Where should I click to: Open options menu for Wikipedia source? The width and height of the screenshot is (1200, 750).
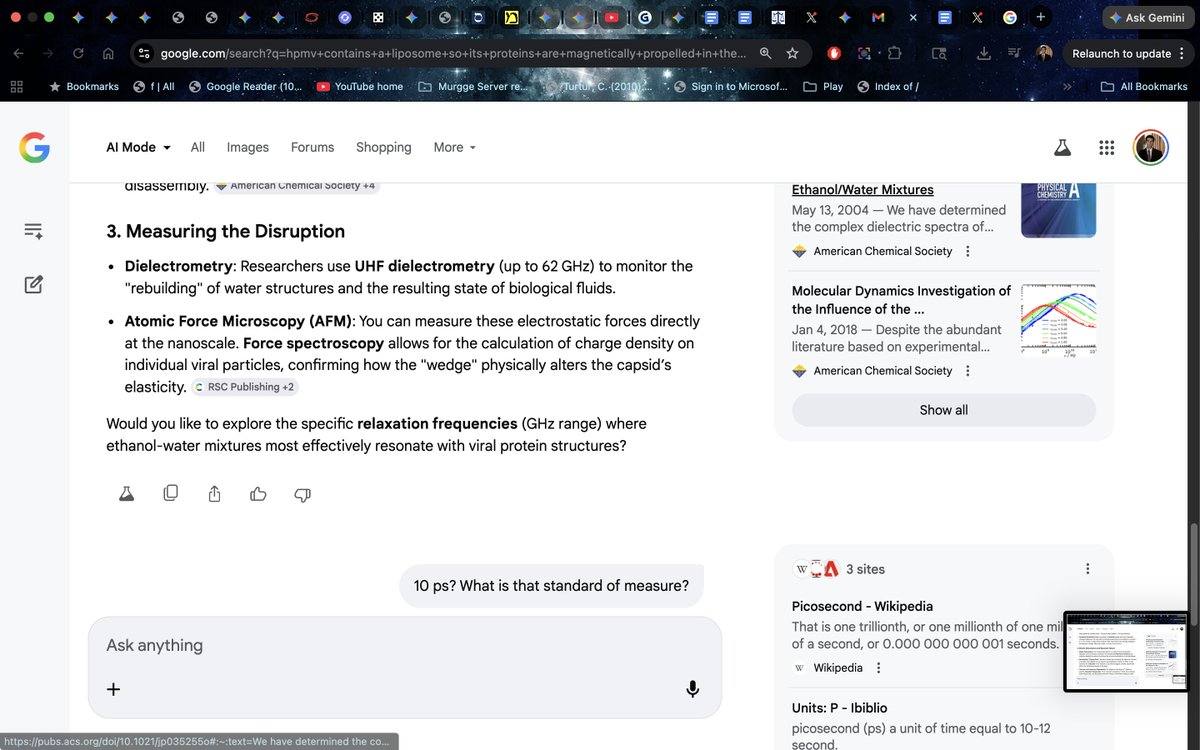point(878,668)
